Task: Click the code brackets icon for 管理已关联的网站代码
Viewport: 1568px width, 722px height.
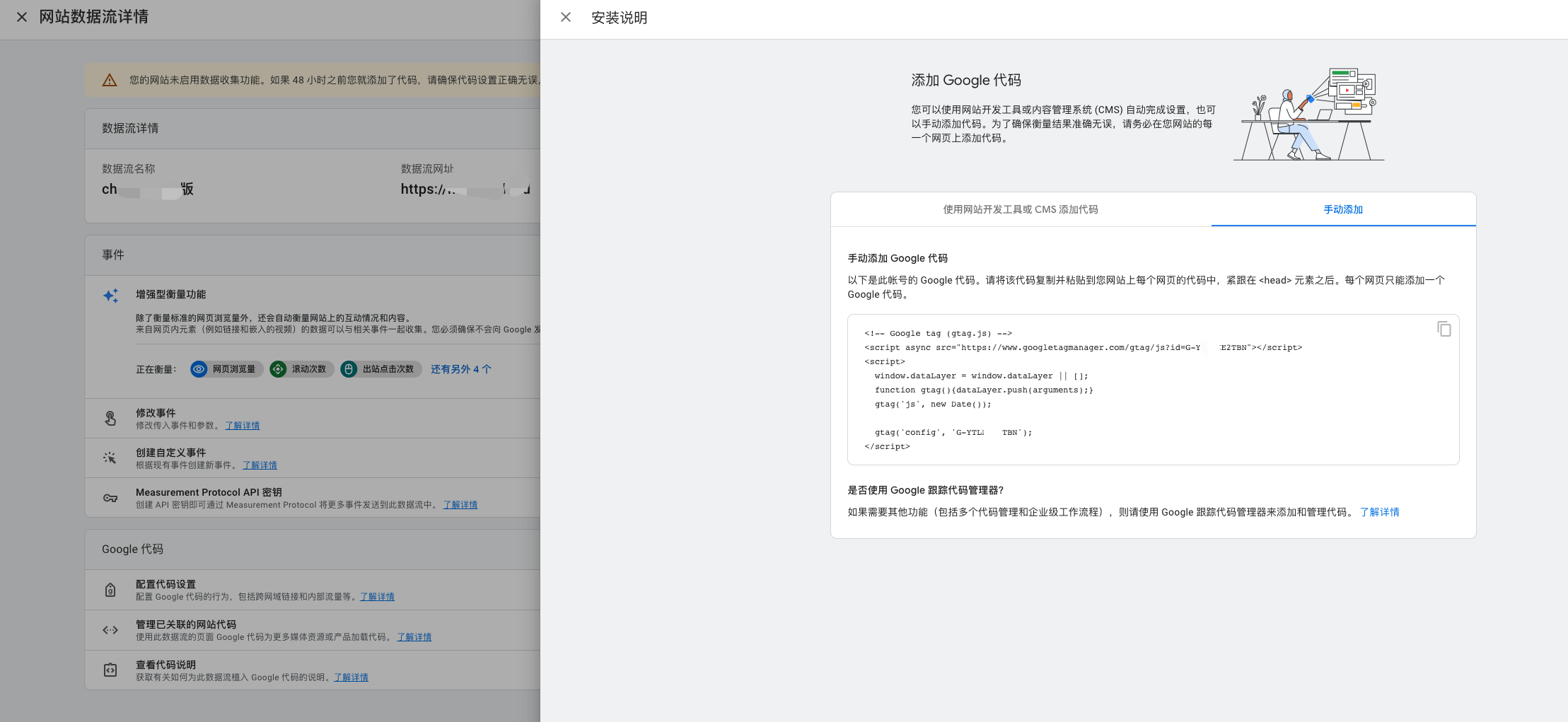Action: (110, 630)
